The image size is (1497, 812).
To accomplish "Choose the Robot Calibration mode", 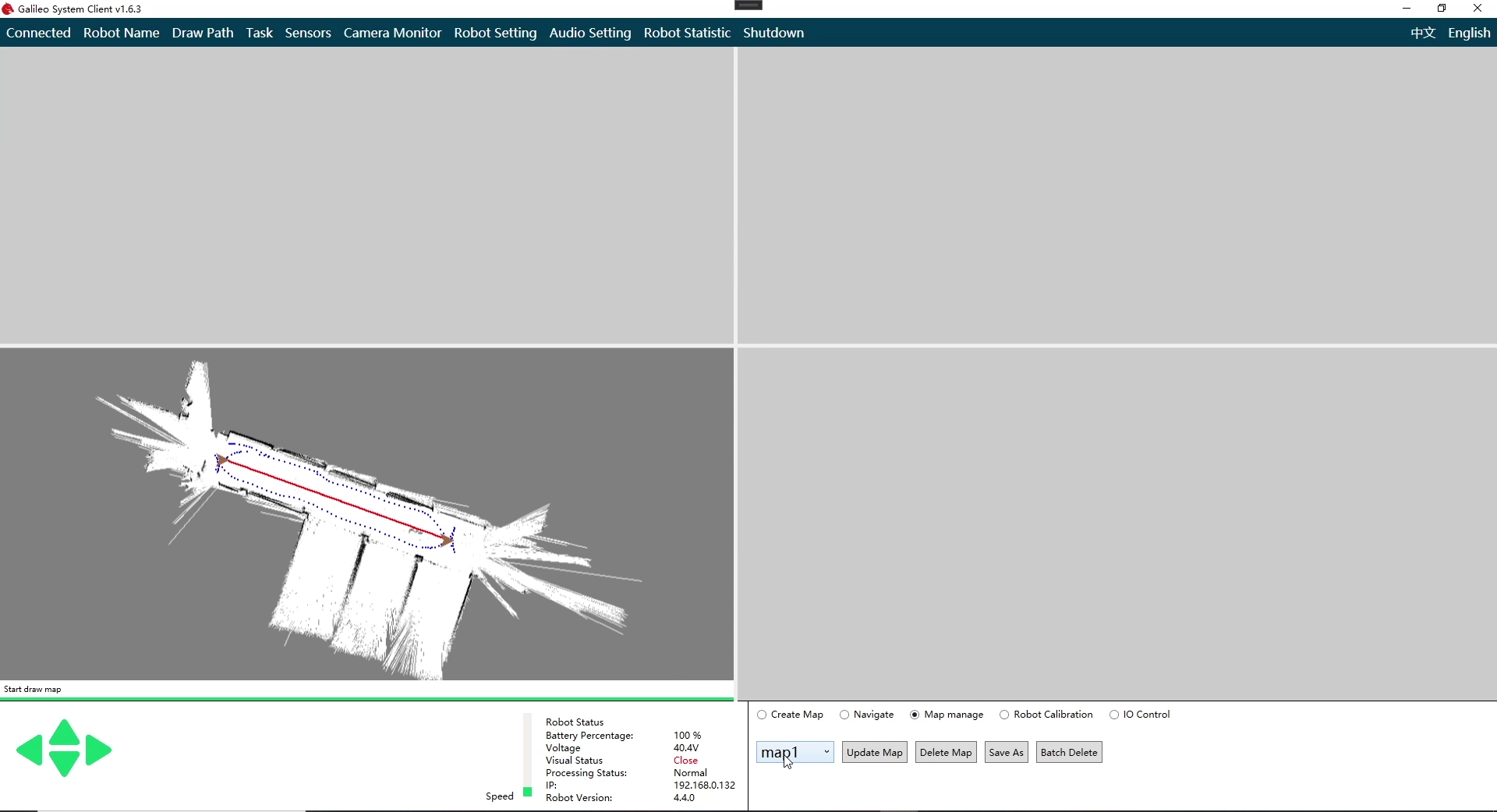I will coord(1004,715).
